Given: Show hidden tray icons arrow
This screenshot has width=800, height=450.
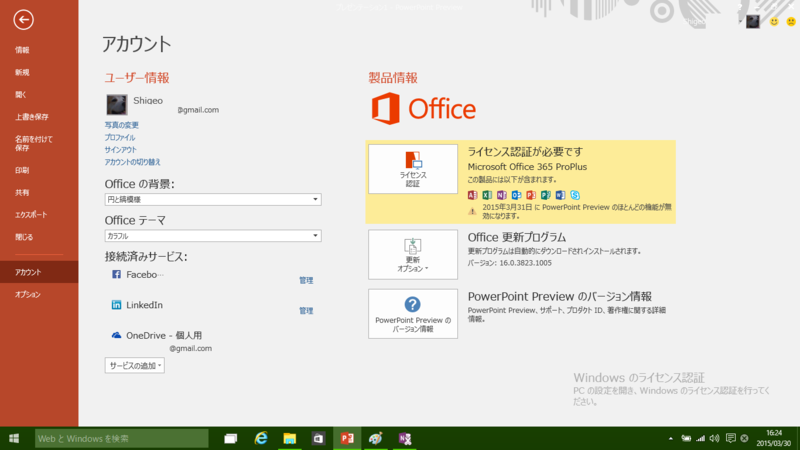Looking at the screenshot, I should [x=670, y=438].
